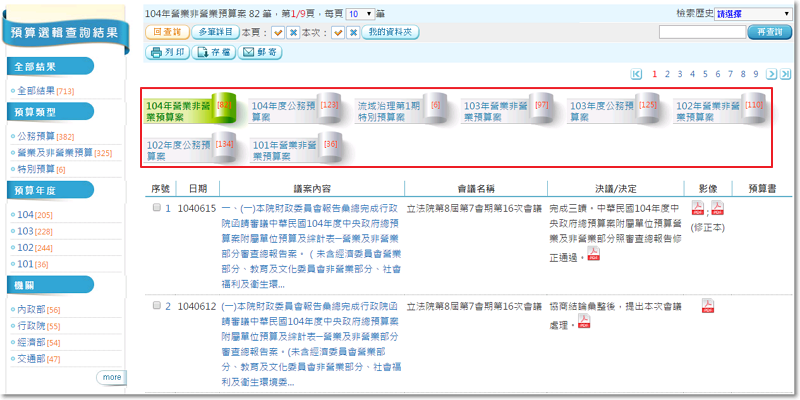Screen dimensions: 800x400
Task: Open the per-page count dropdown
Action: [x=366, y=14]
